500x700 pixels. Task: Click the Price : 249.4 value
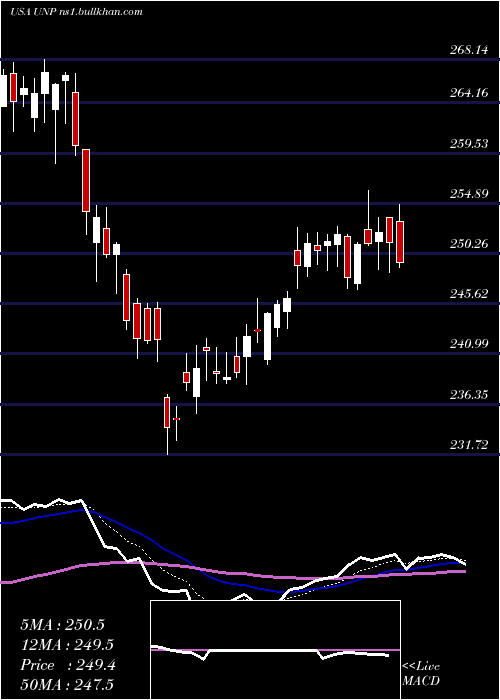(68, 665)
